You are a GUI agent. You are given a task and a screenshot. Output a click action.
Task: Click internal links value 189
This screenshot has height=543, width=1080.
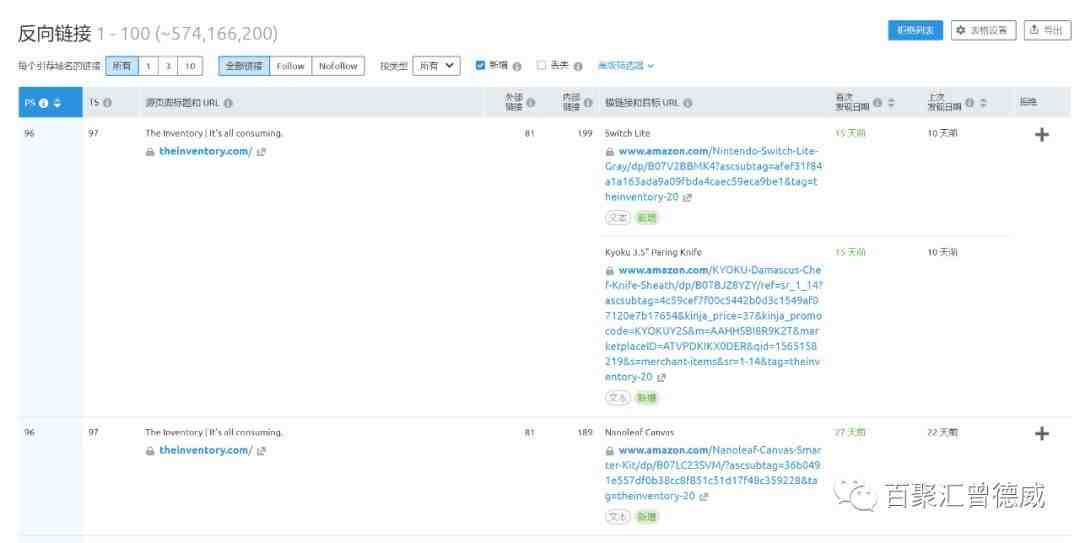tap(585, 433)
